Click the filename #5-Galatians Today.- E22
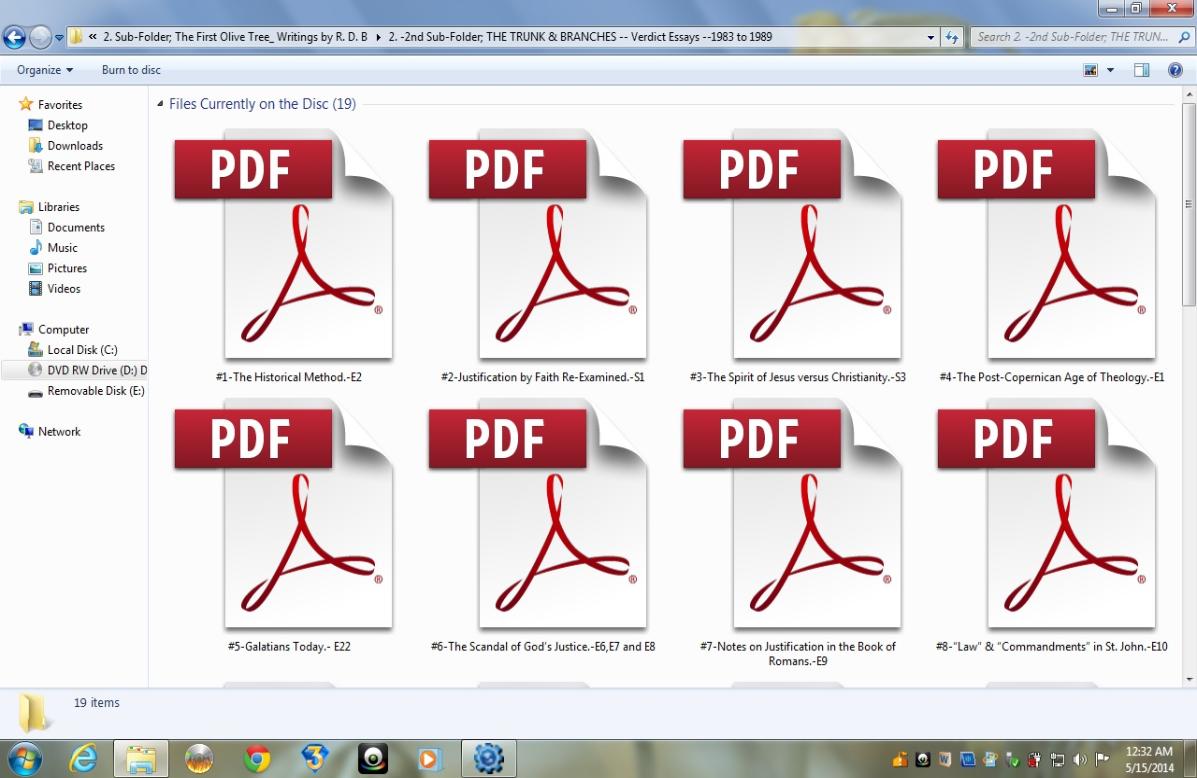The width and height of the screenshot is (1197, 778). click(289, 647)
